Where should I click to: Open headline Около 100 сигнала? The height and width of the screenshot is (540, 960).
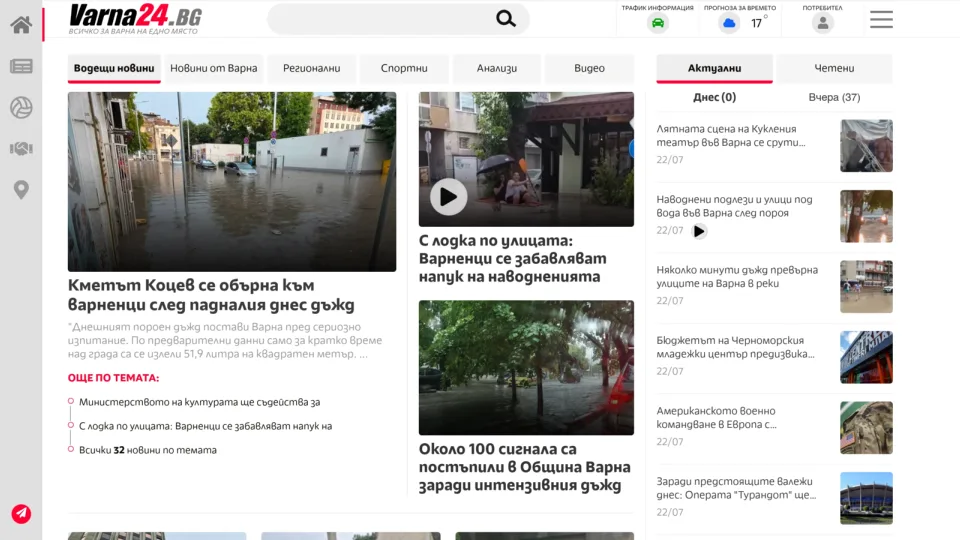(x=525, y=467)
